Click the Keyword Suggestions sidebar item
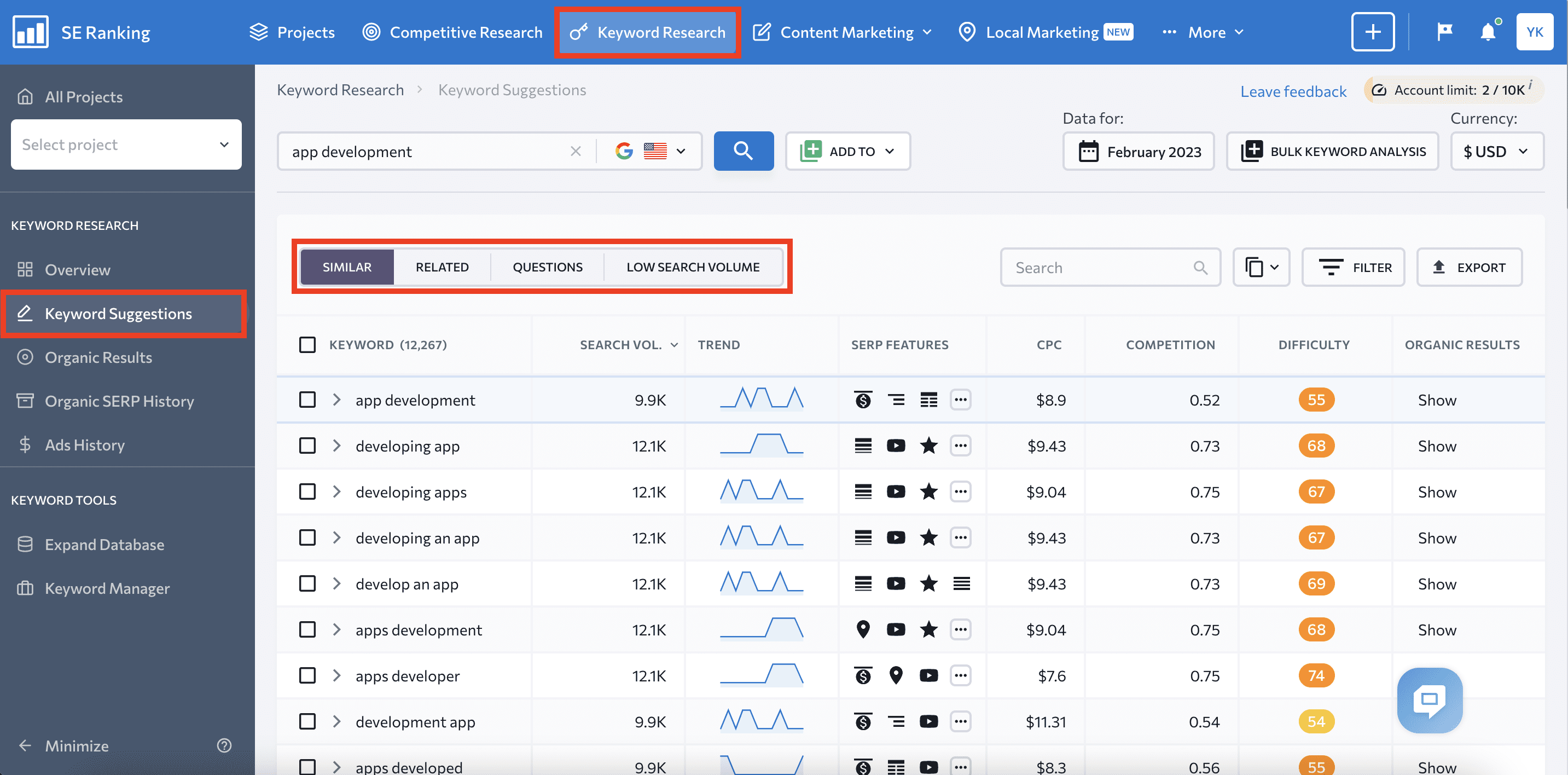This screenshot has height=775, width=1568. (x=118, y=312)
